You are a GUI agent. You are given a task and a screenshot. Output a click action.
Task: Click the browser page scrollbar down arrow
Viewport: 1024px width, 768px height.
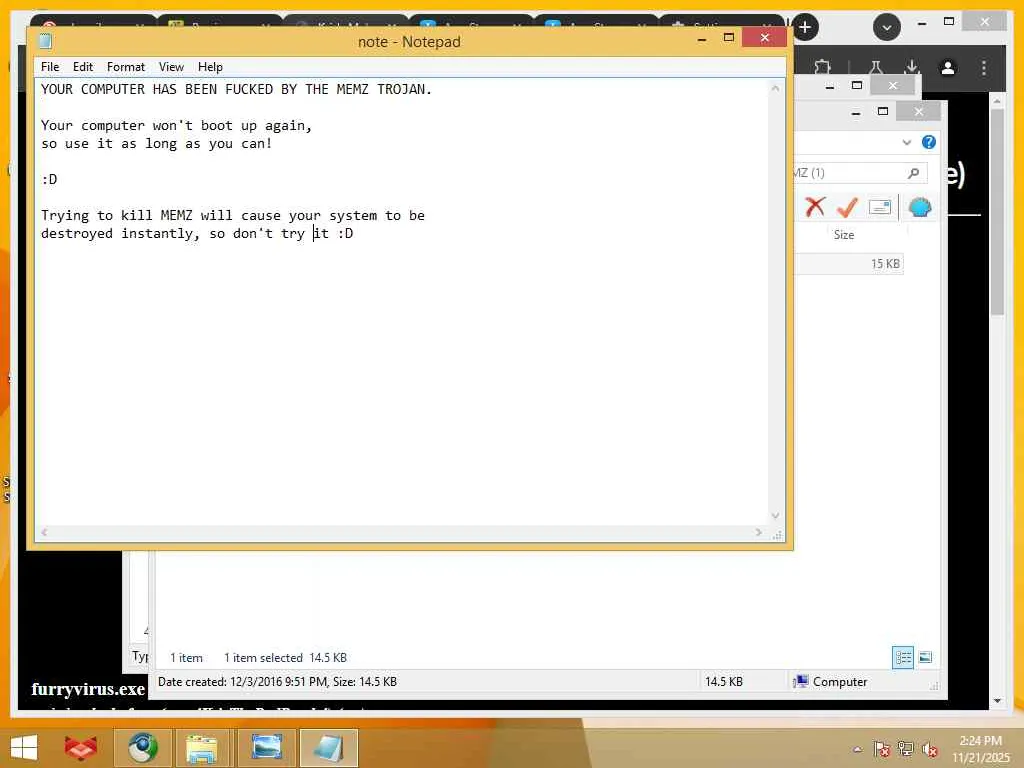pyautogui.click(x=997, y=701)
